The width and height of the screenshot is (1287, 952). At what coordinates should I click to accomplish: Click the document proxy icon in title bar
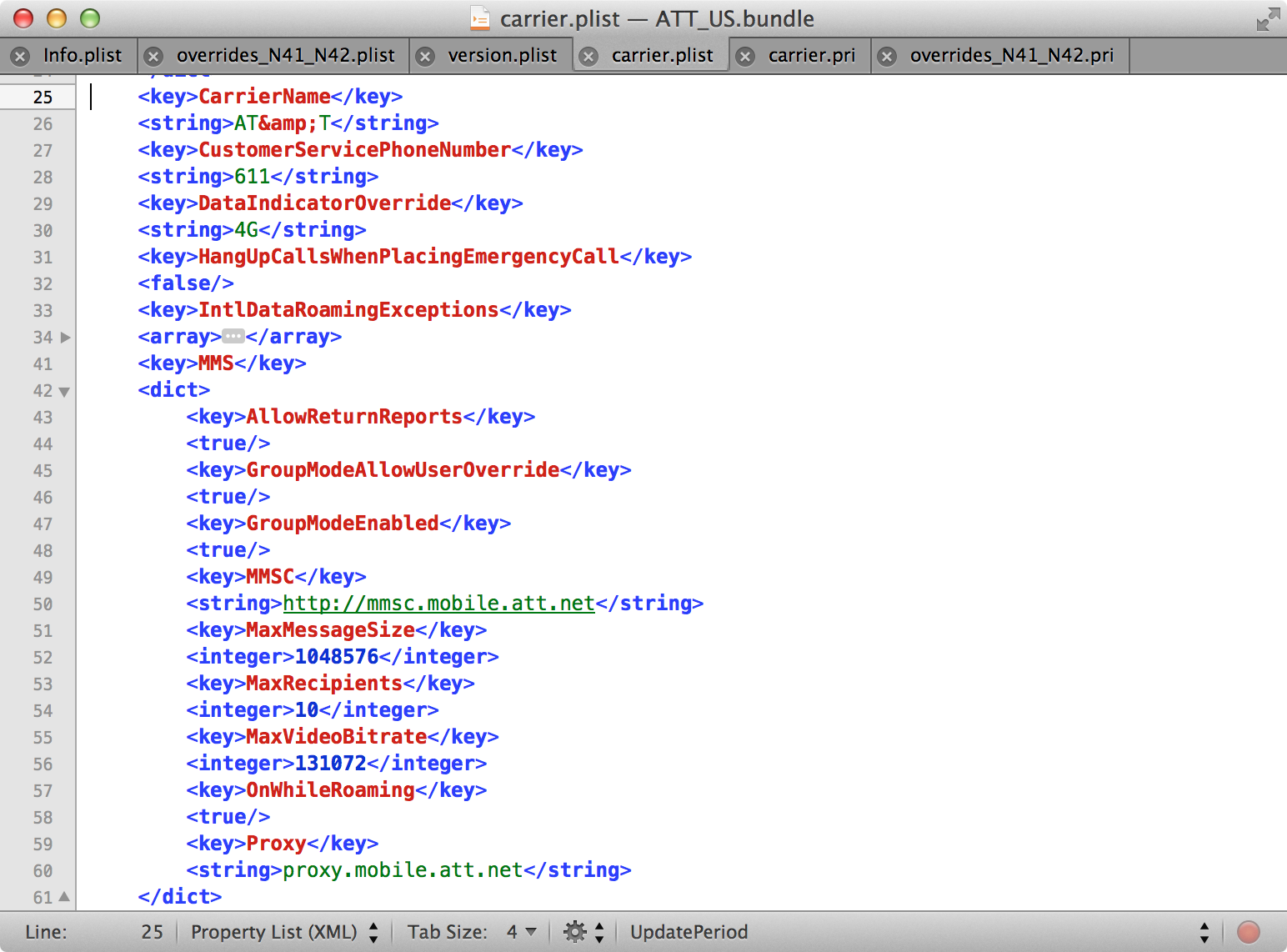[480, 18]
